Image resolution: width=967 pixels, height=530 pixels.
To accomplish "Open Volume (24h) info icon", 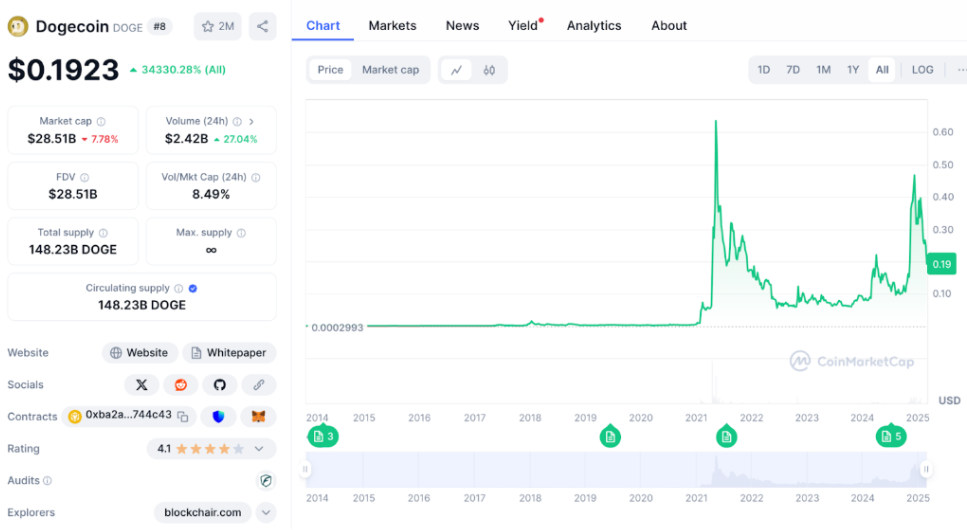I will (x=237, y=122).
